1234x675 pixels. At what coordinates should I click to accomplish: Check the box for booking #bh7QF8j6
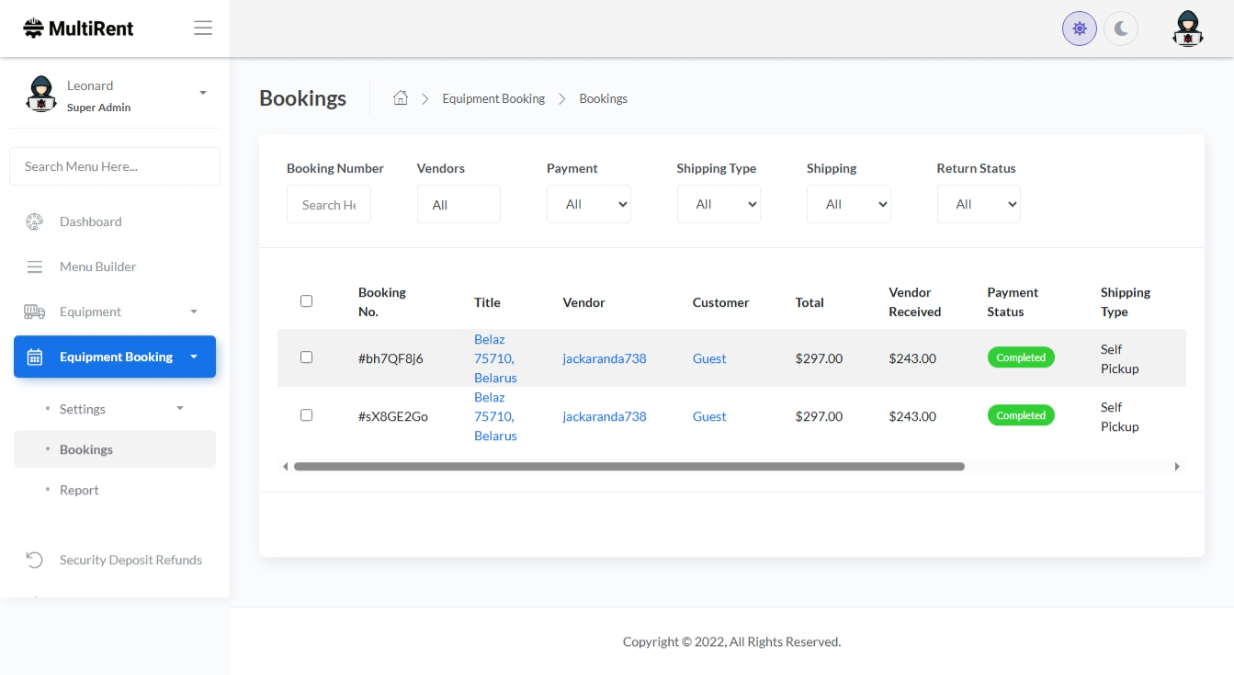pos(306,357)
